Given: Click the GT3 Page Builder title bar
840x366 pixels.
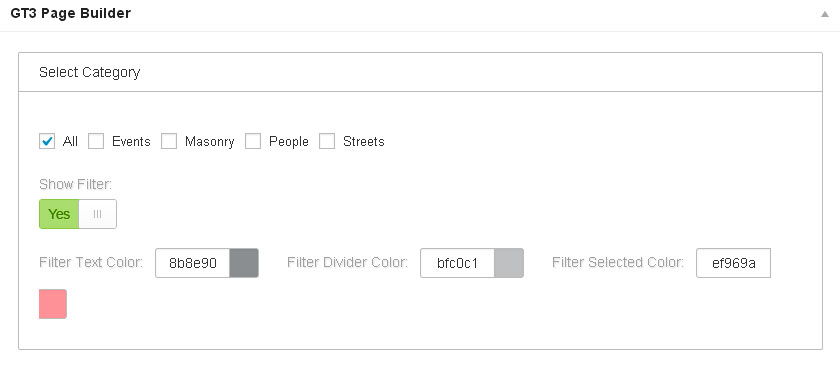Looking at the screenshot, I should click(420, 15).
